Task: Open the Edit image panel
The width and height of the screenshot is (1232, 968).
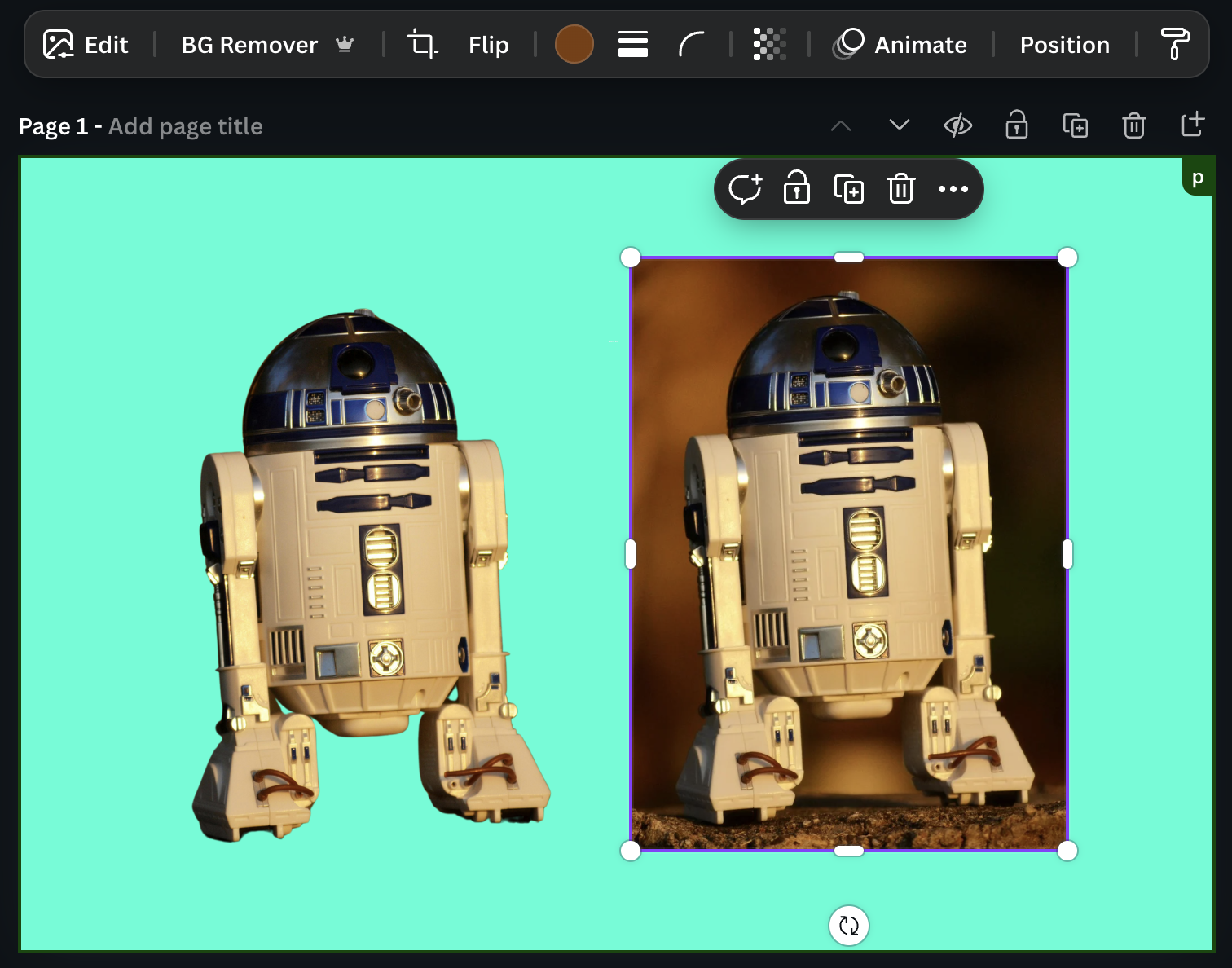Action: (86, 45)
